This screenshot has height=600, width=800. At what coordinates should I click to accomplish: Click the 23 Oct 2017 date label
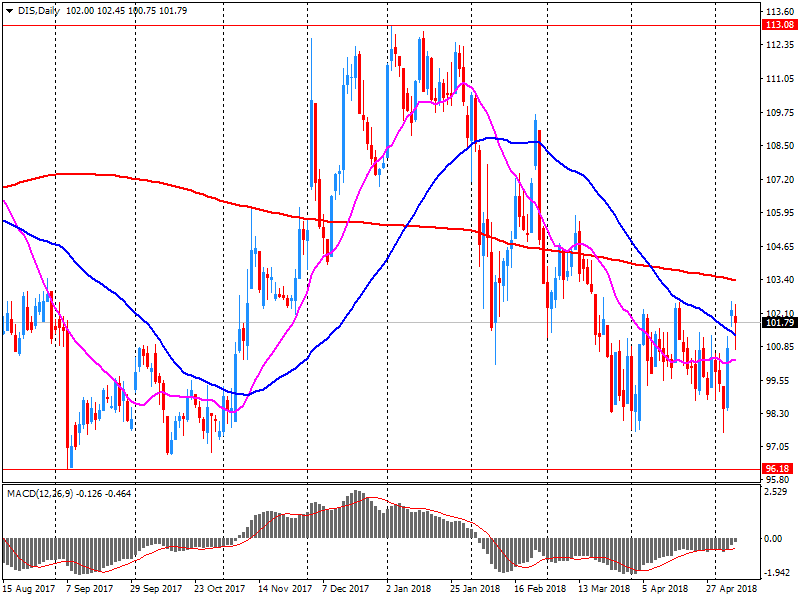219,588
